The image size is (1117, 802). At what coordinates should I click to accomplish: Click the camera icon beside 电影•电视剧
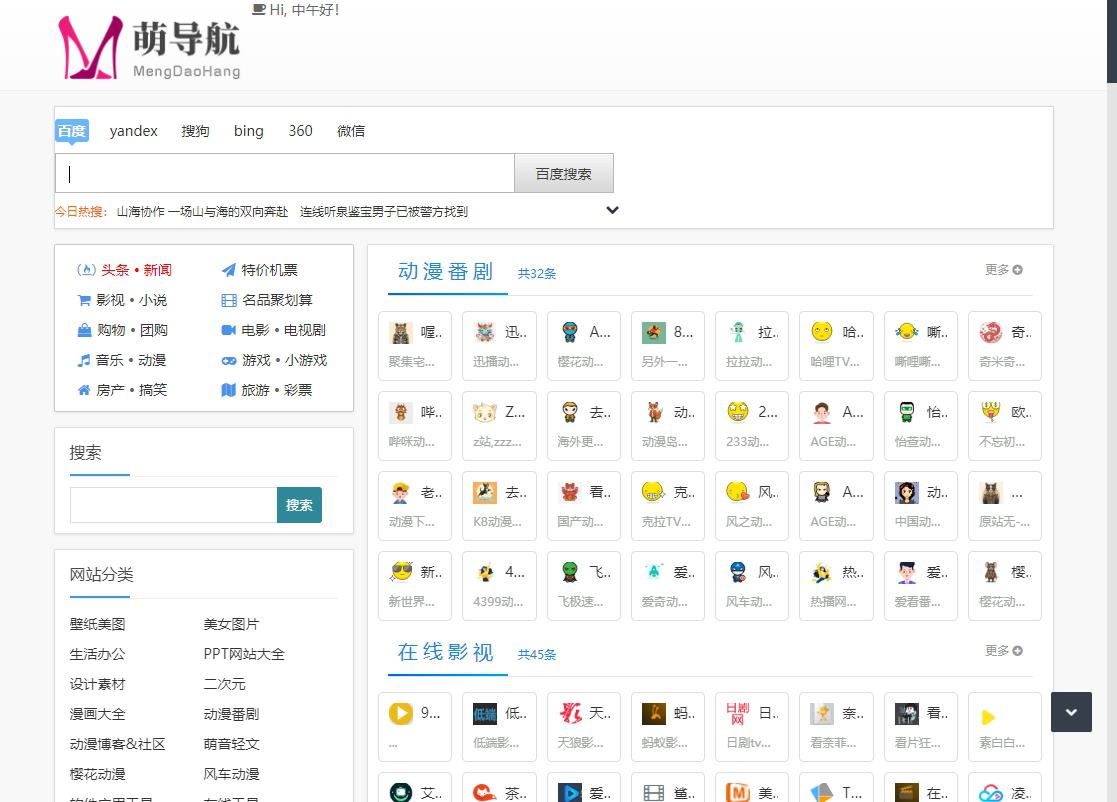coord(229,330)
